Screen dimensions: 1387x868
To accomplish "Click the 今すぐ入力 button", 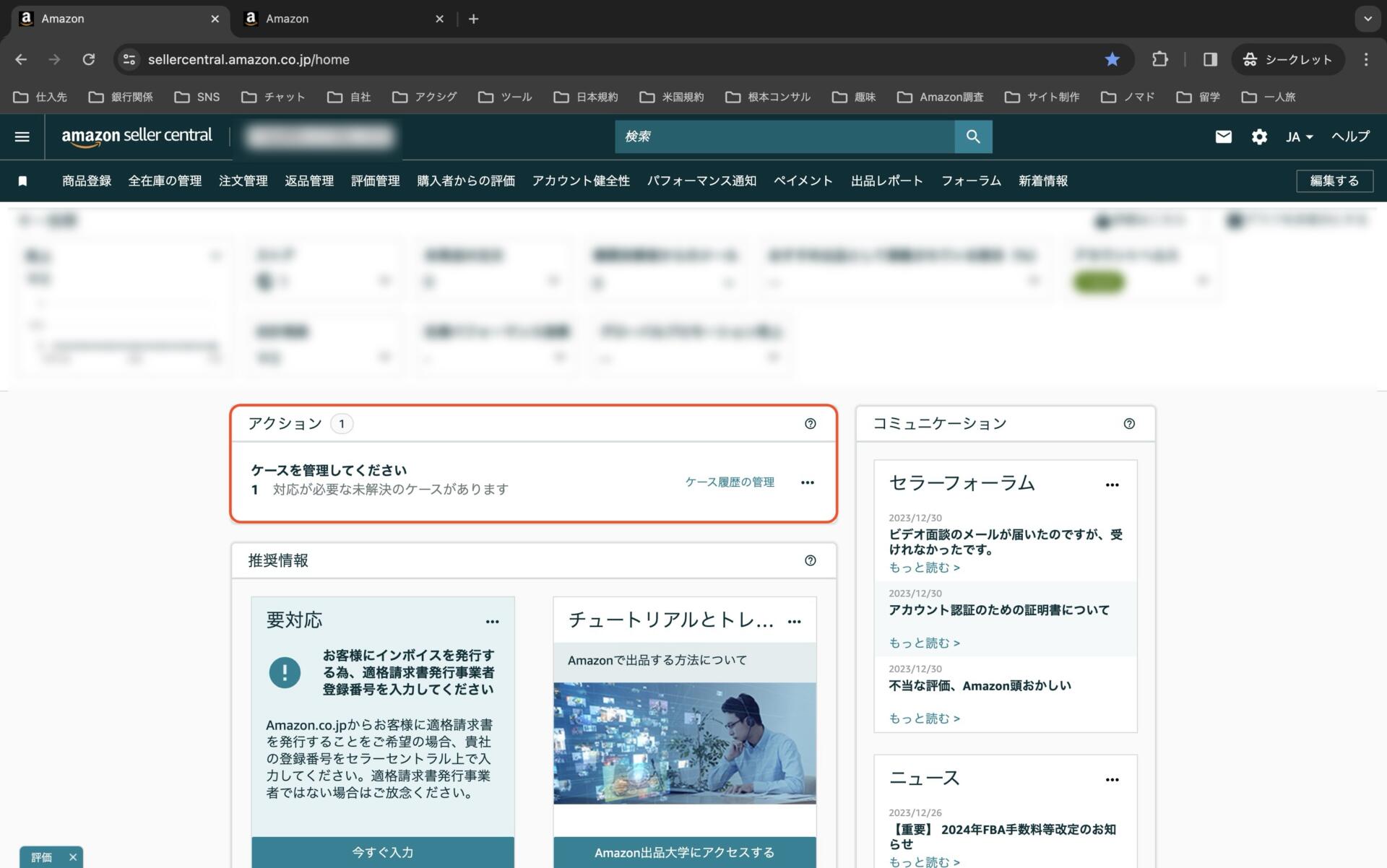I will (x=383, y=852).
